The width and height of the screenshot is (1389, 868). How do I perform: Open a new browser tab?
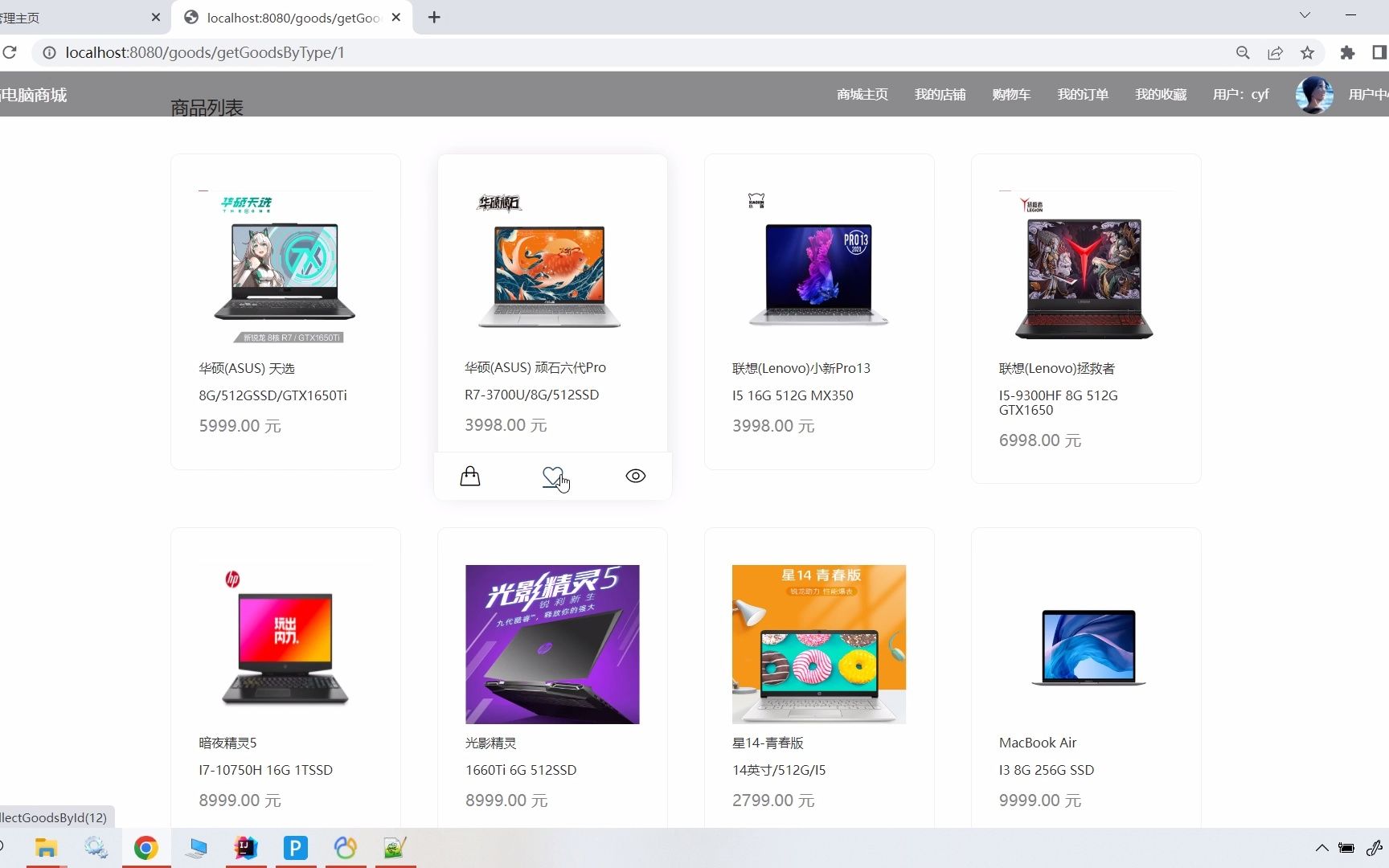(x=434, y=17)
